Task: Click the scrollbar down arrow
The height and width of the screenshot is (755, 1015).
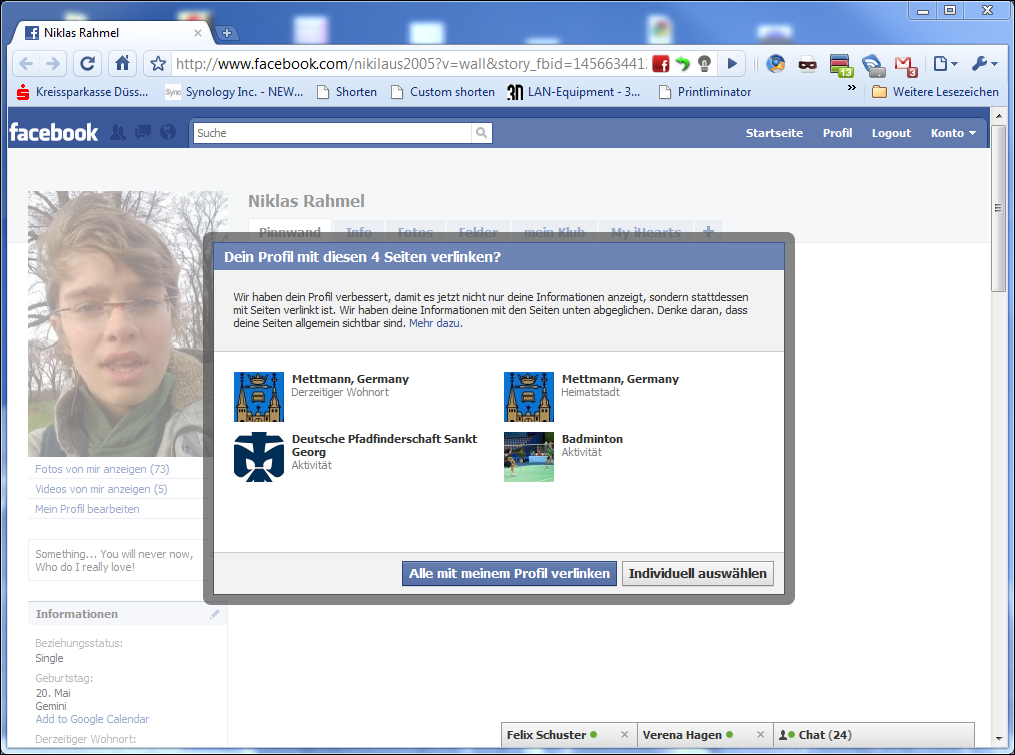Action: pos(999,739)
